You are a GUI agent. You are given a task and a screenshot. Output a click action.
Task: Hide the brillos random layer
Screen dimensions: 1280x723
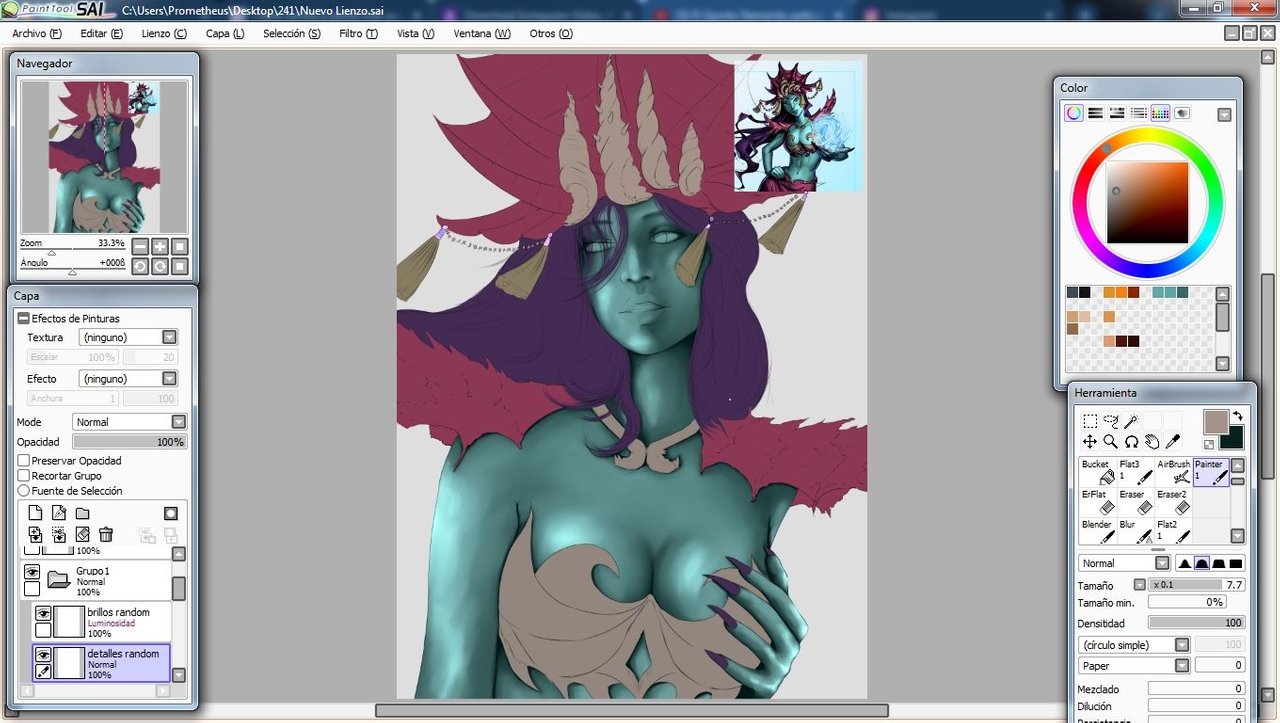click(x=43, y=614)
